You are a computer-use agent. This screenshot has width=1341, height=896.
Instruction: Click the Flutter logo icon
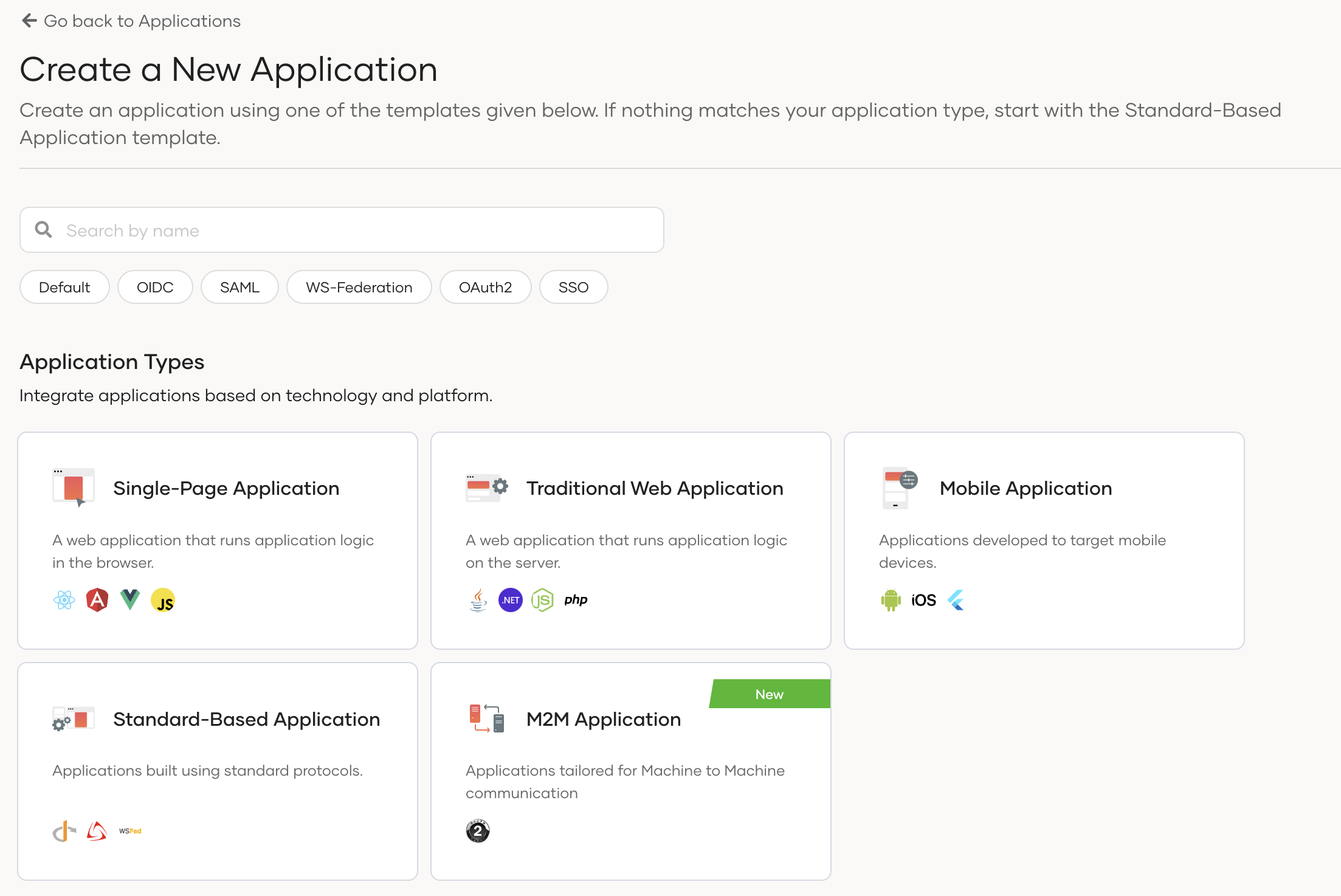pyautogui.click(x=956, y=601)
